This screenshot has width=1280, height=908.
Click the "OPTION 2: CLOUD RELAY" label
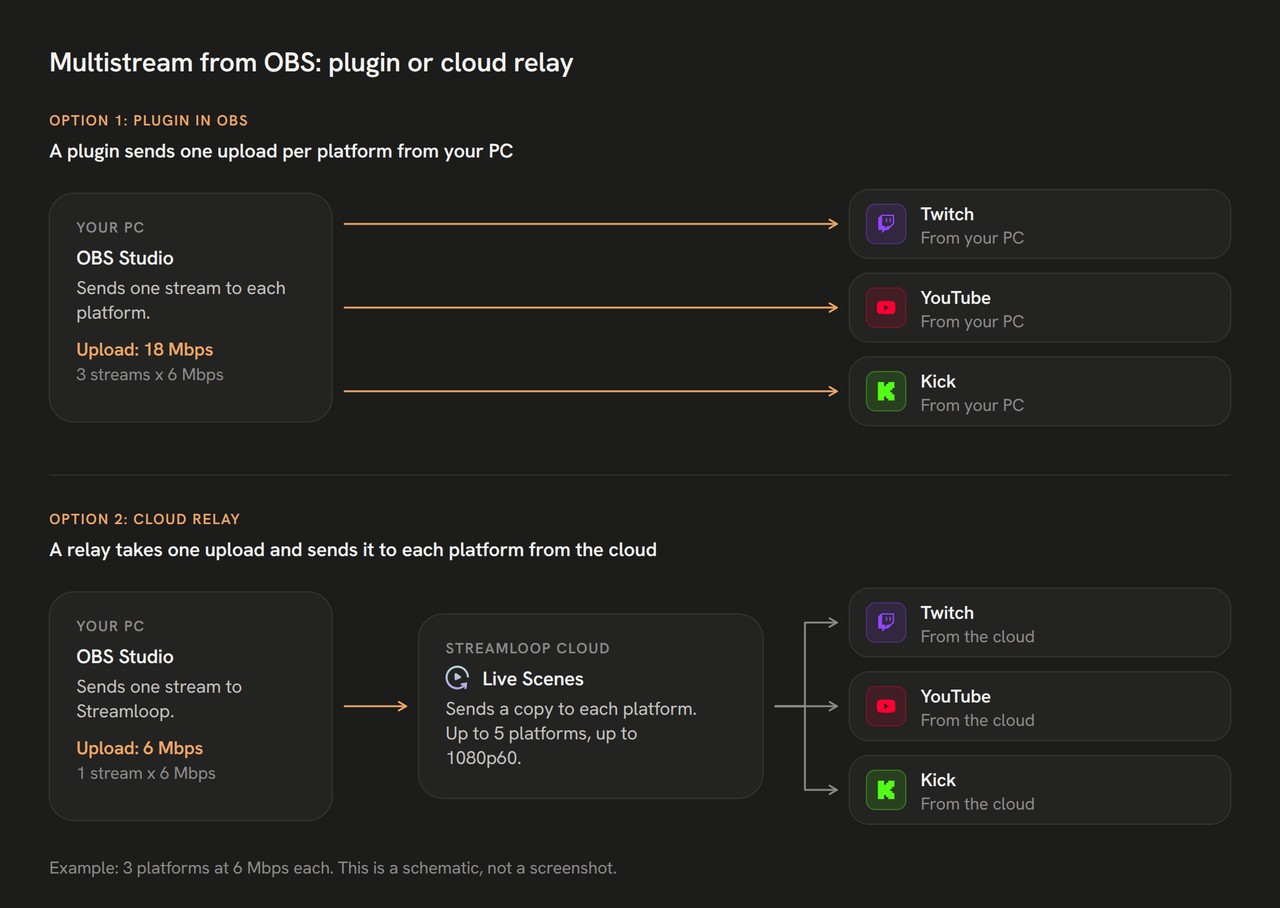point(145,519)
